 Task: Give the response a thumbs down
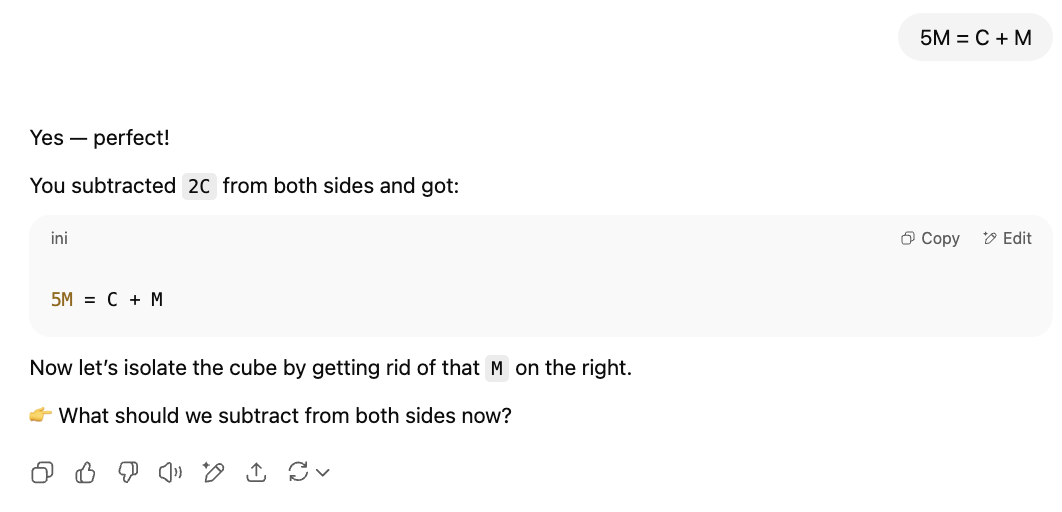(128, 472)
